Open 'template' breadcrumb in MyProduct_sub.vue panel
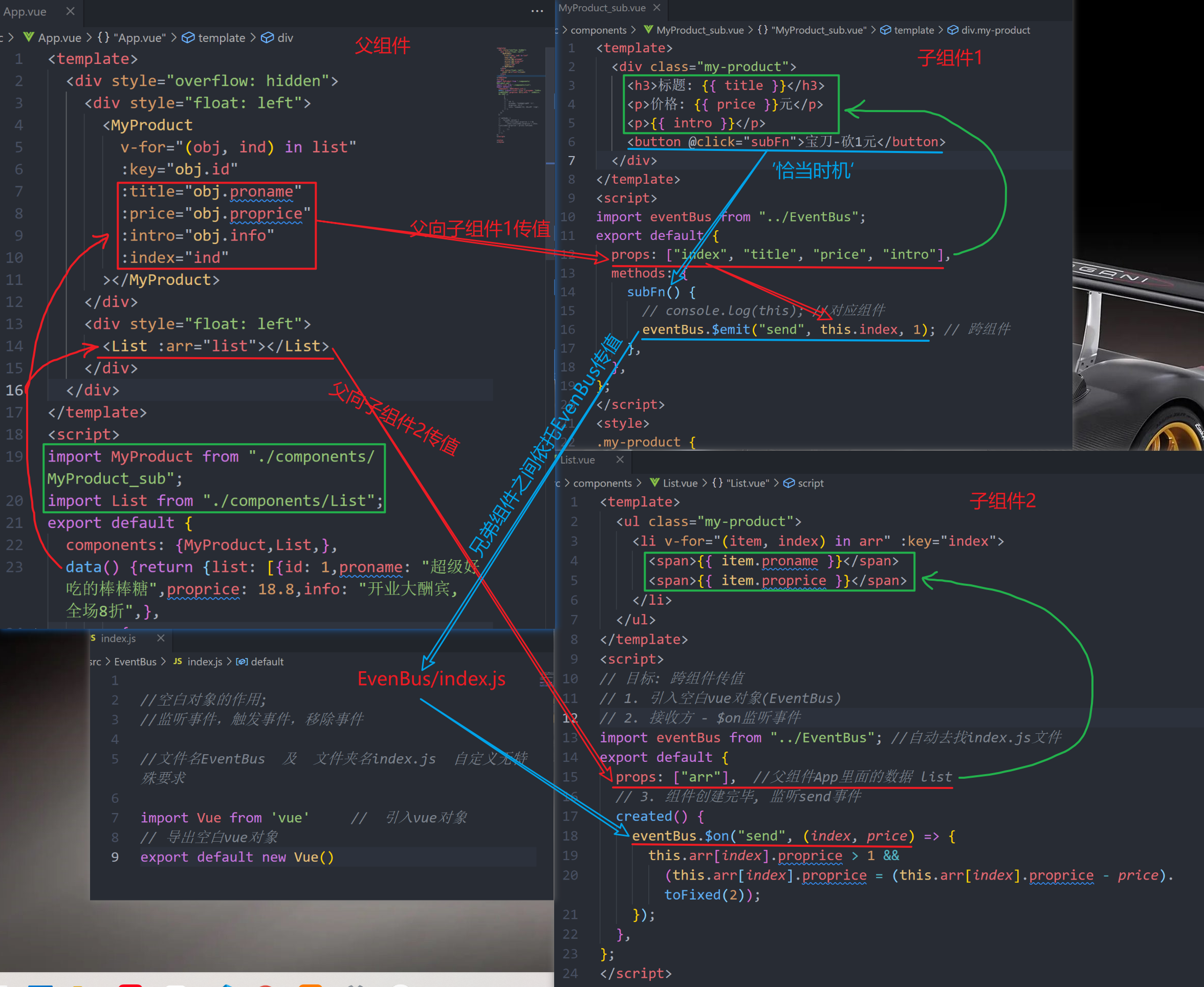Screen dimensions: 1204x987 point(914,30)
